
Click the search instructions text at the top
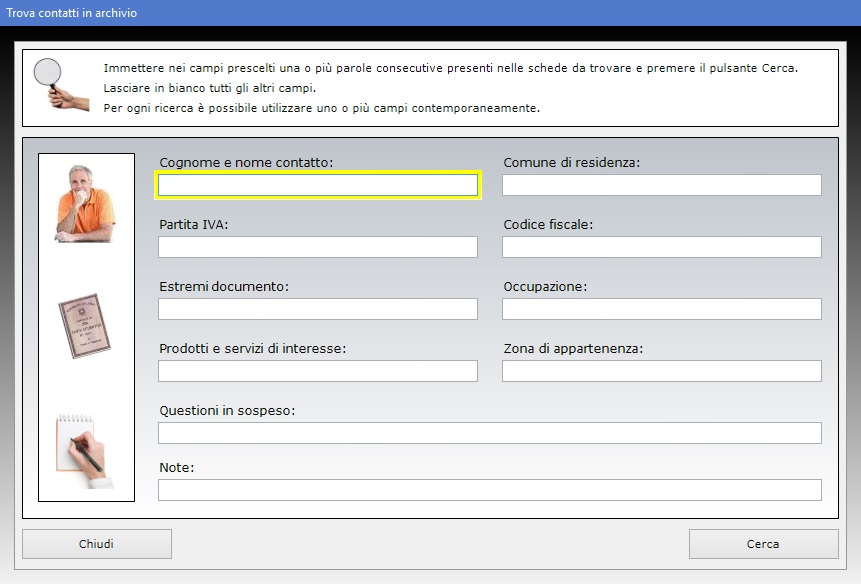point(450,88)
